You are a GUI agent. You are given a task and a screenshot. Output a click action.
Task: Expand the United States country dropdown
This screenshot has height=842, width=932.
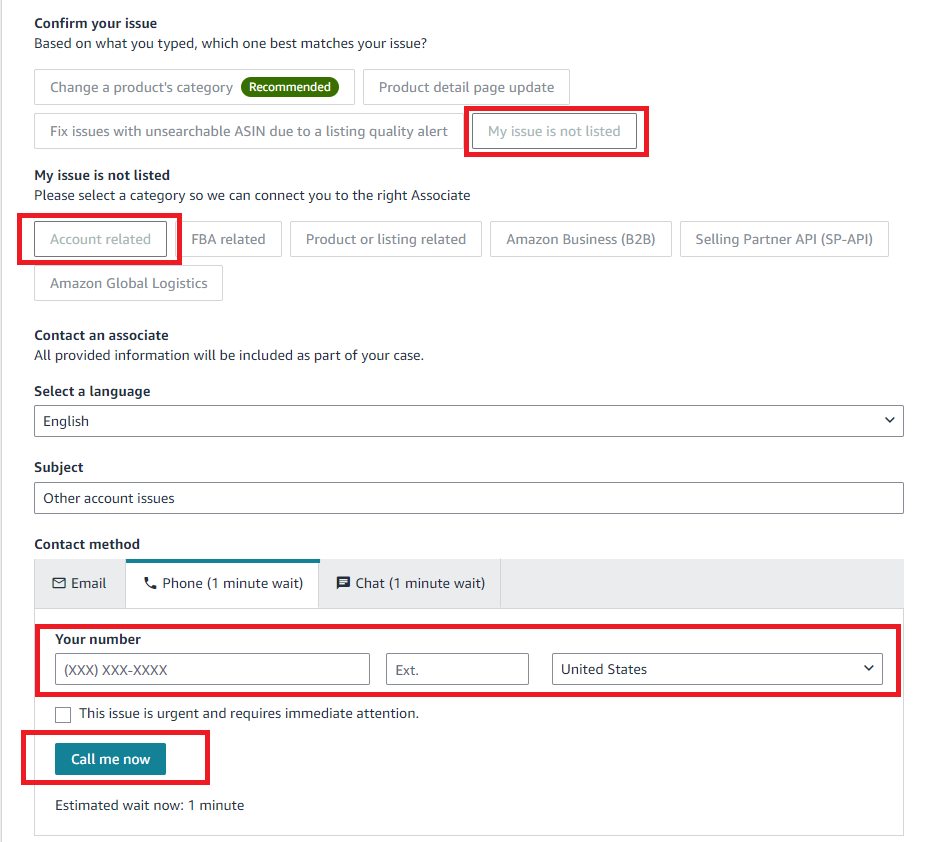(718, 668)
